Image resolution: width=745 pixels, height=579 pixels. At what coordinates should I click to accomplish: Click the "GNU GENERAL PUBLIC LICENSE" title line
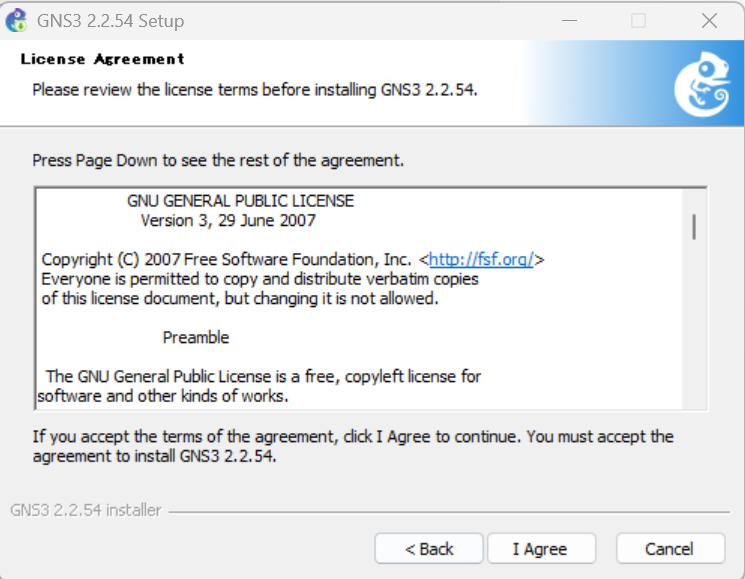(x=240, y=201)
